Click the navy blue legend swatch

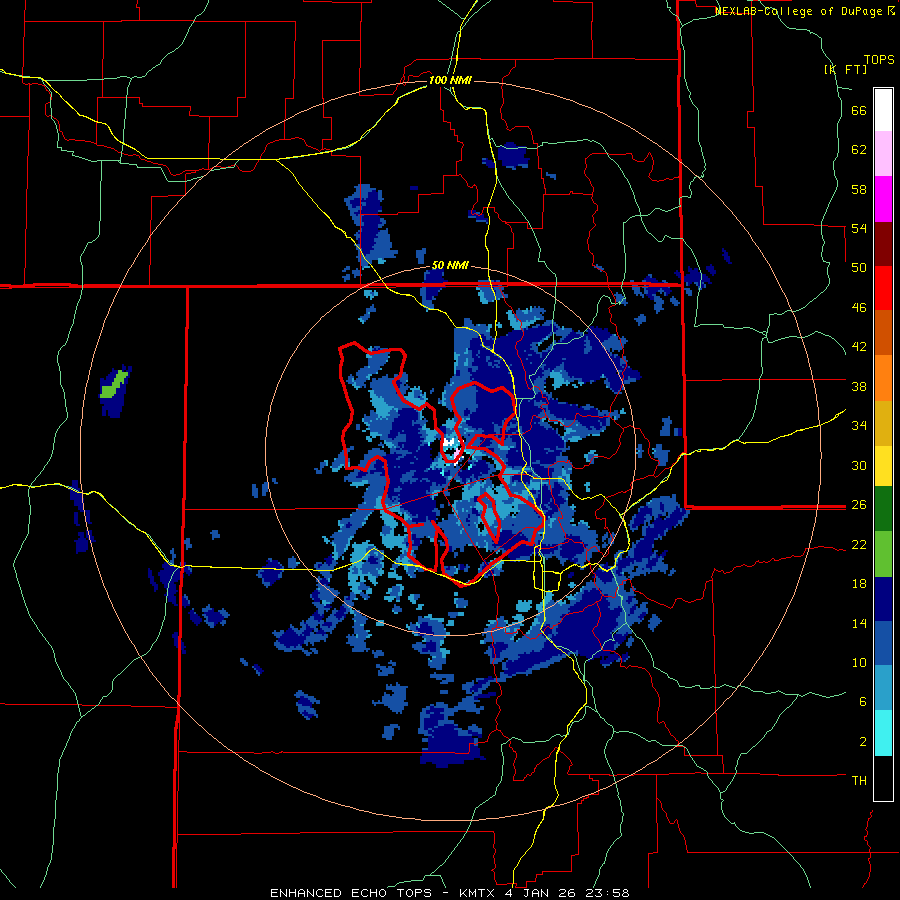coord(883,599)
